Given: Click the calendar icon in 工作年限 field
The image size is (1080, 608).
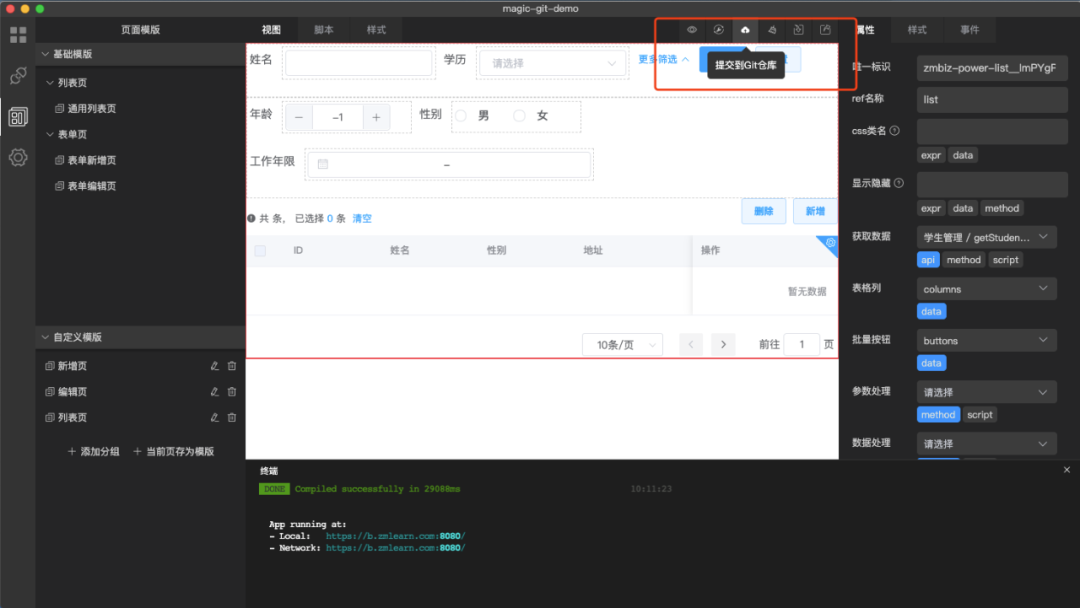Looking at the screenshot, I should (323, 164).
